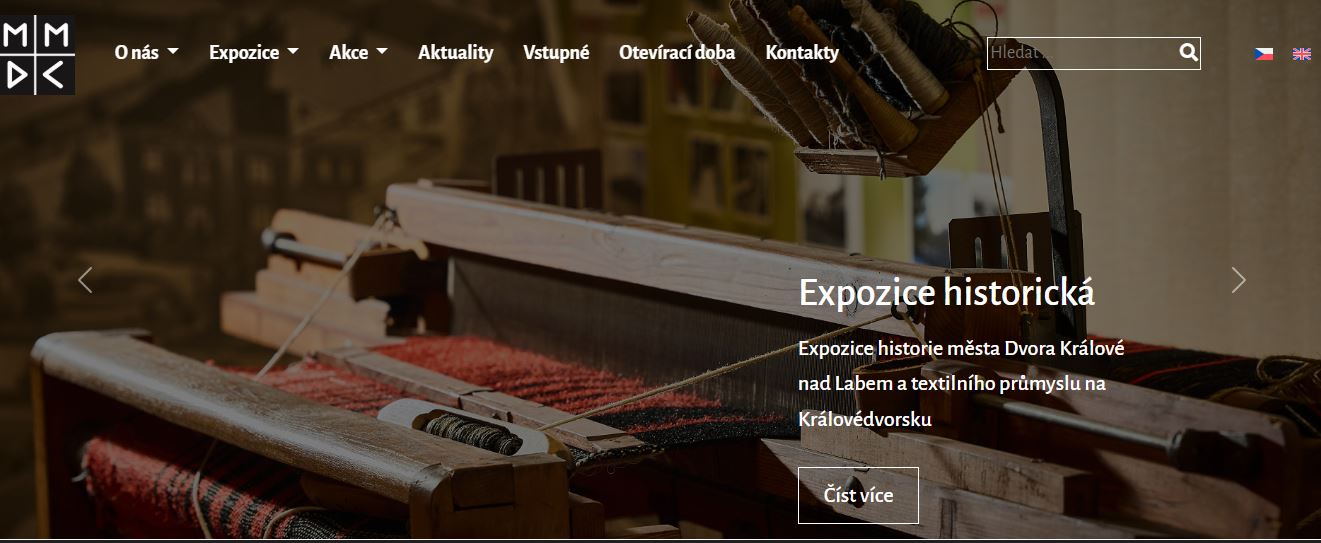Expand the Akce dropdown caret
This screenshot has width=1321, height=543.
[x=381, y=52]
